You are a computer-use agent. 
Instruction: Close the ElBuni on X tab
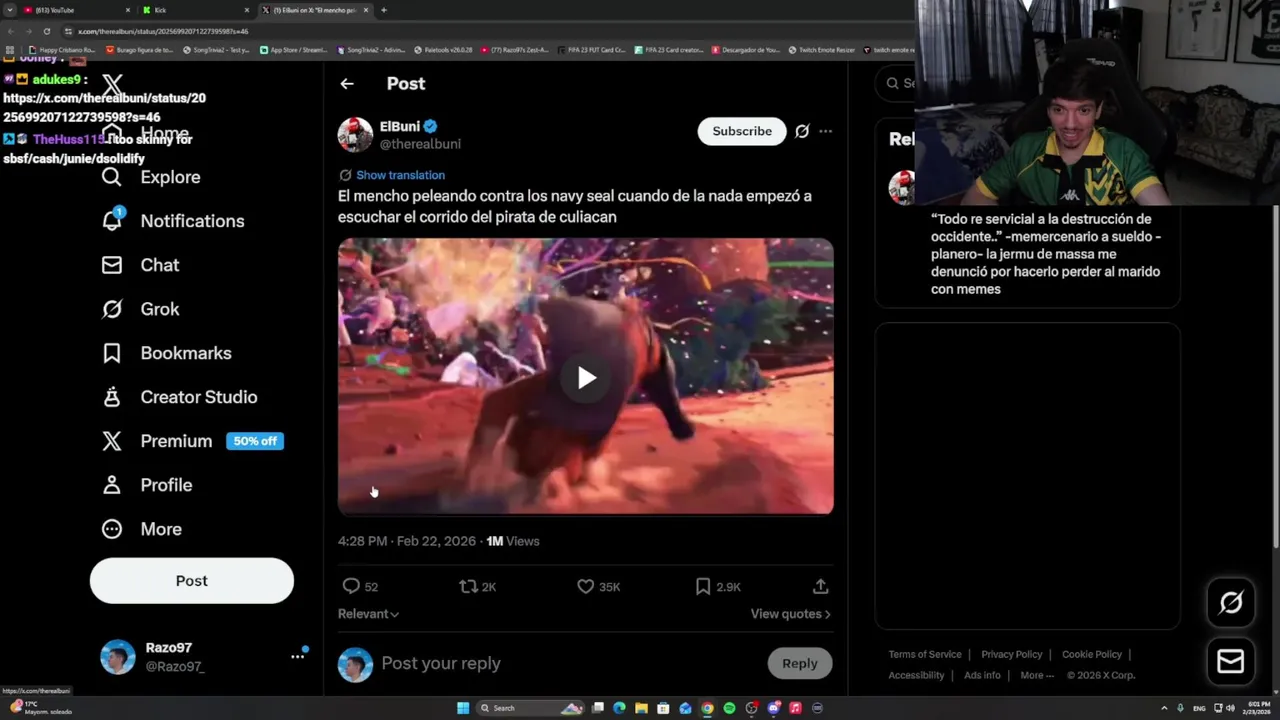366,10
